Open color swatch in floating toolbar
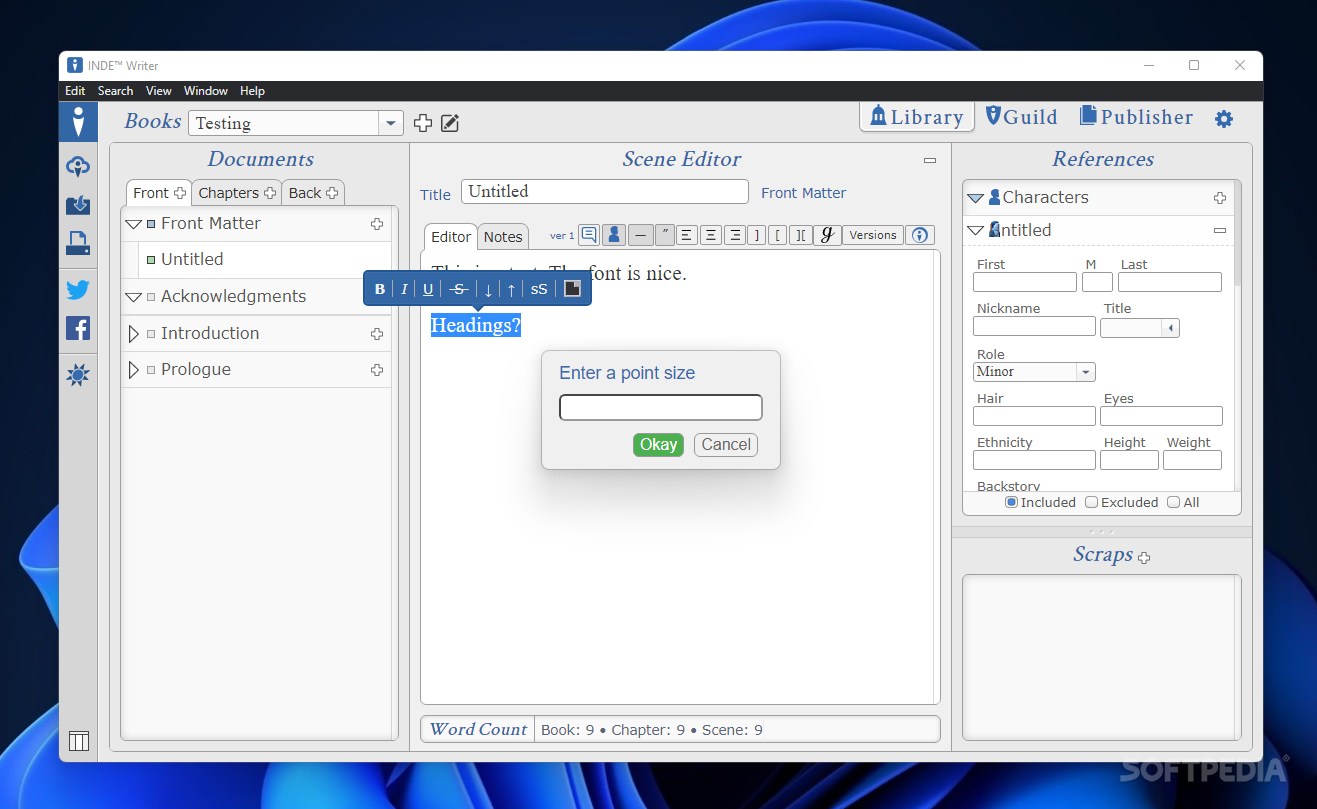 point(573,289)
